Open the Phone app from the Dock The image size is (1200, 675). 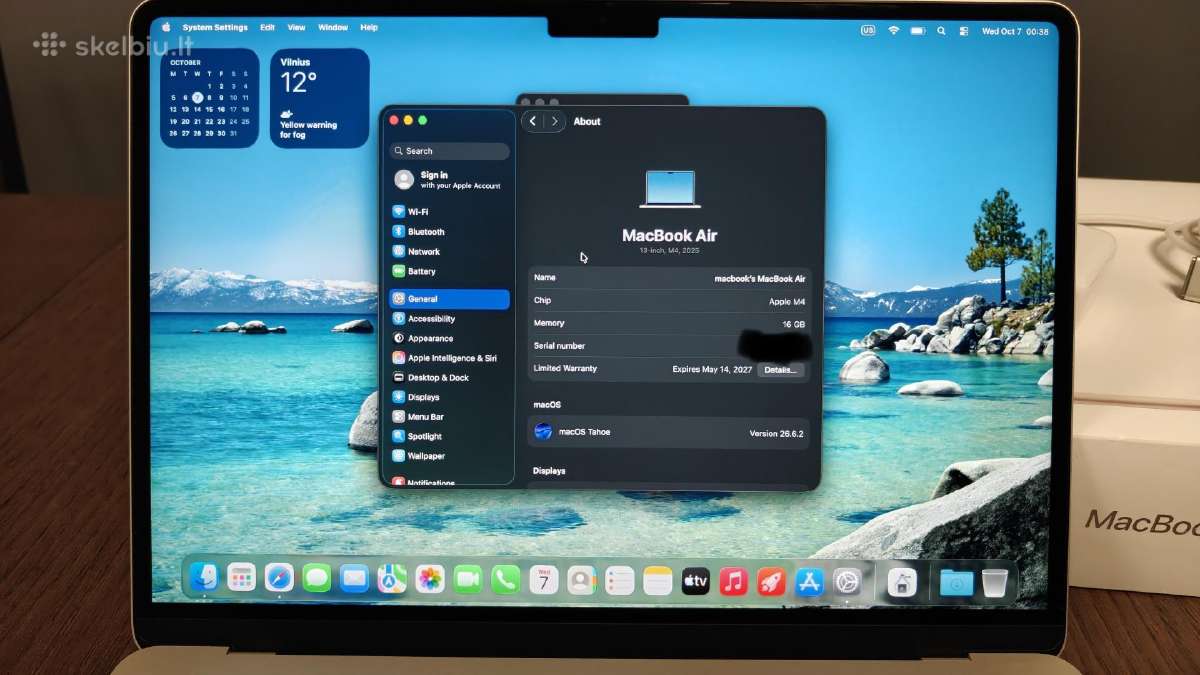[x=506, y=579]
